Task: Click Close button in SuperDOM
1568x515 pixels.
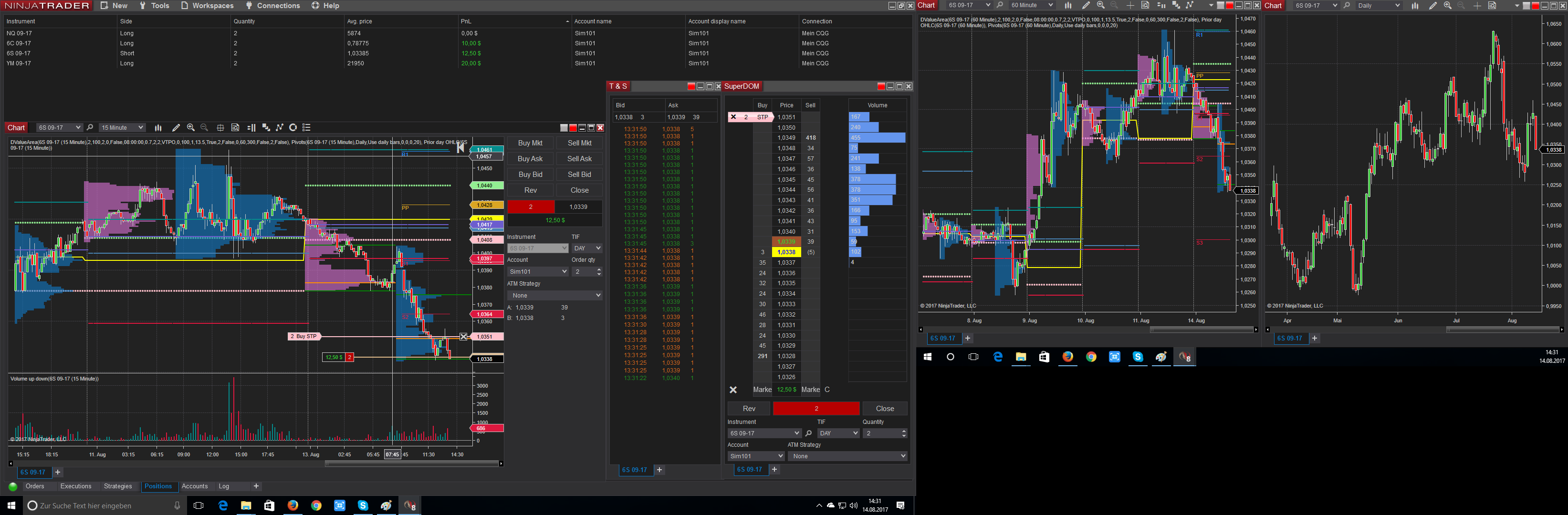Action: pos(885,409)
